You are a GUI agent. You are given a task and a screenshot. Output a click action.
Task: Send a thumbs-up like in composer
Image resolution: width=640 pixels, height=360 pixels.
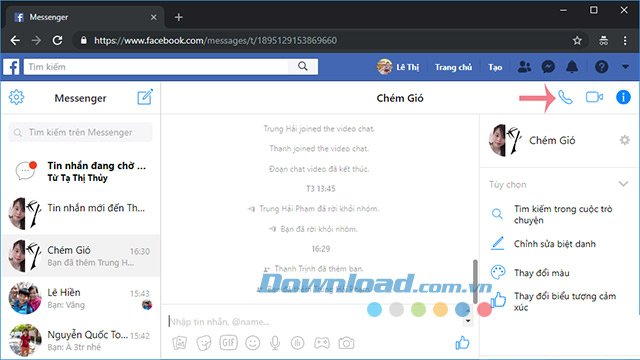point(462,343)
